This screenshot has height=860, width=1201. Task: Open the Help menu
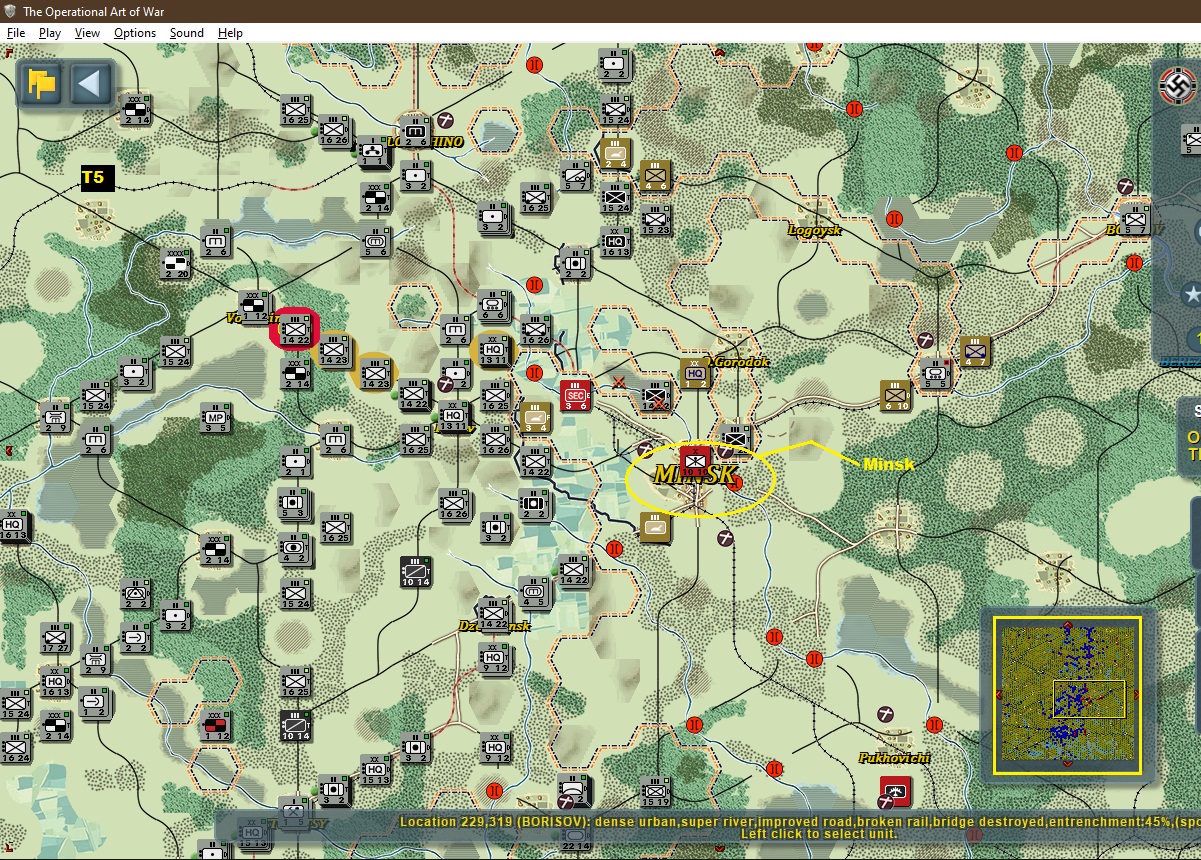(231, 33)
